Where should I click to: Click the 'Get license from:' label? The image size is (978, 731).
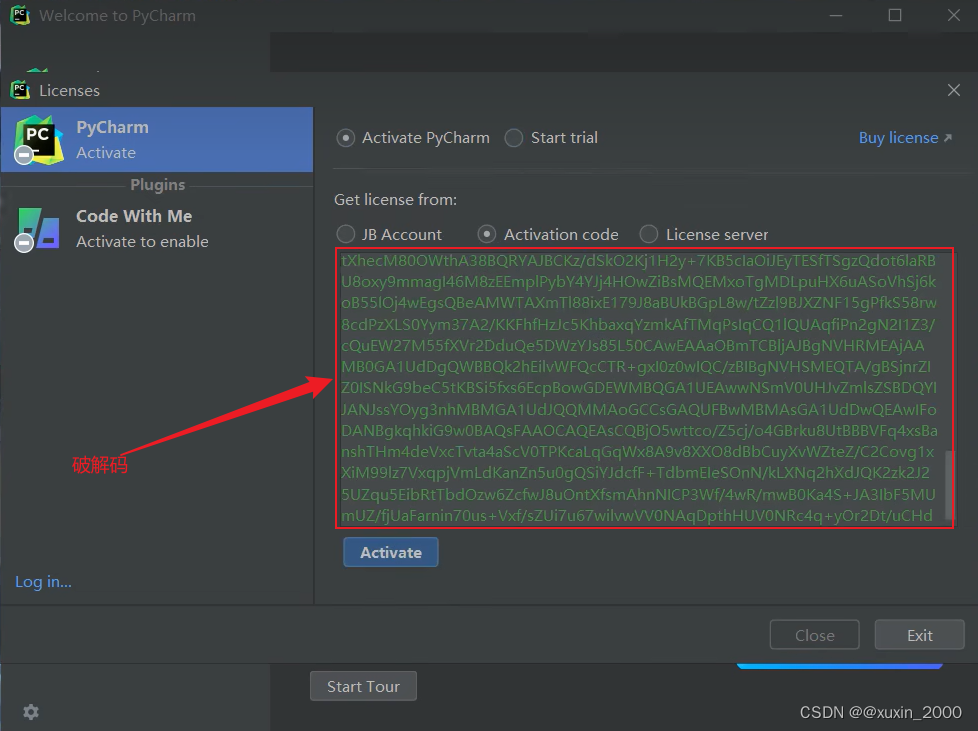tap(395, 200)
